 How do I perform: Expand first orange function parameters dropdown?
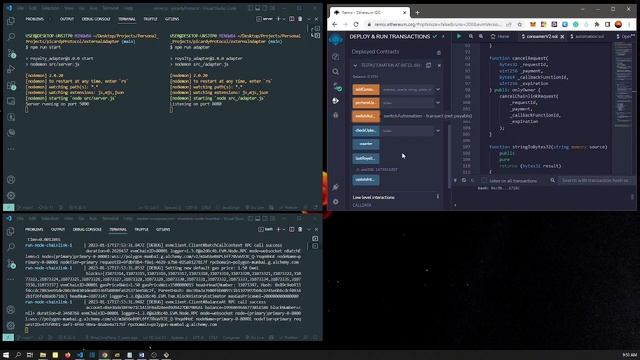[438, 89]
